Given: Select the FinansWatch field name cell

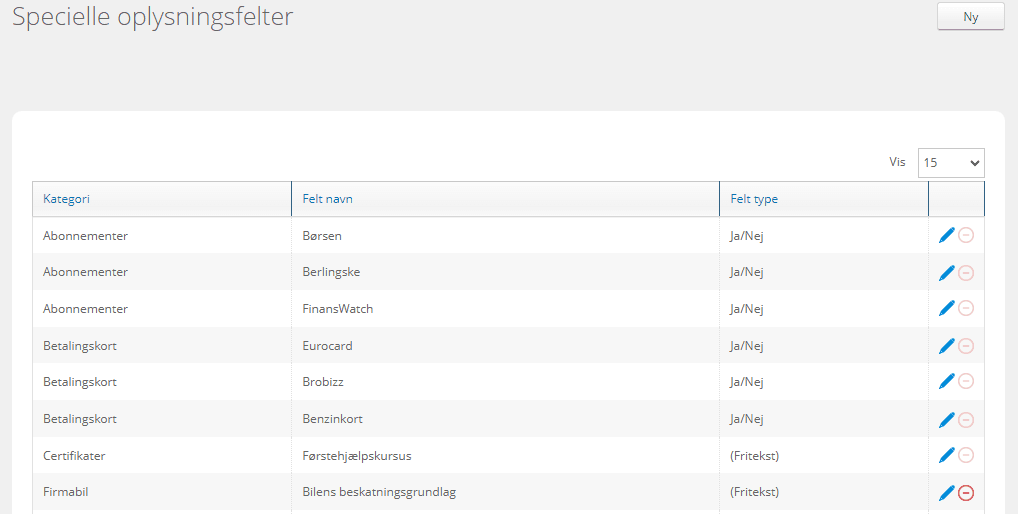Looking at the screenshot, I should [x=338, y=309].
